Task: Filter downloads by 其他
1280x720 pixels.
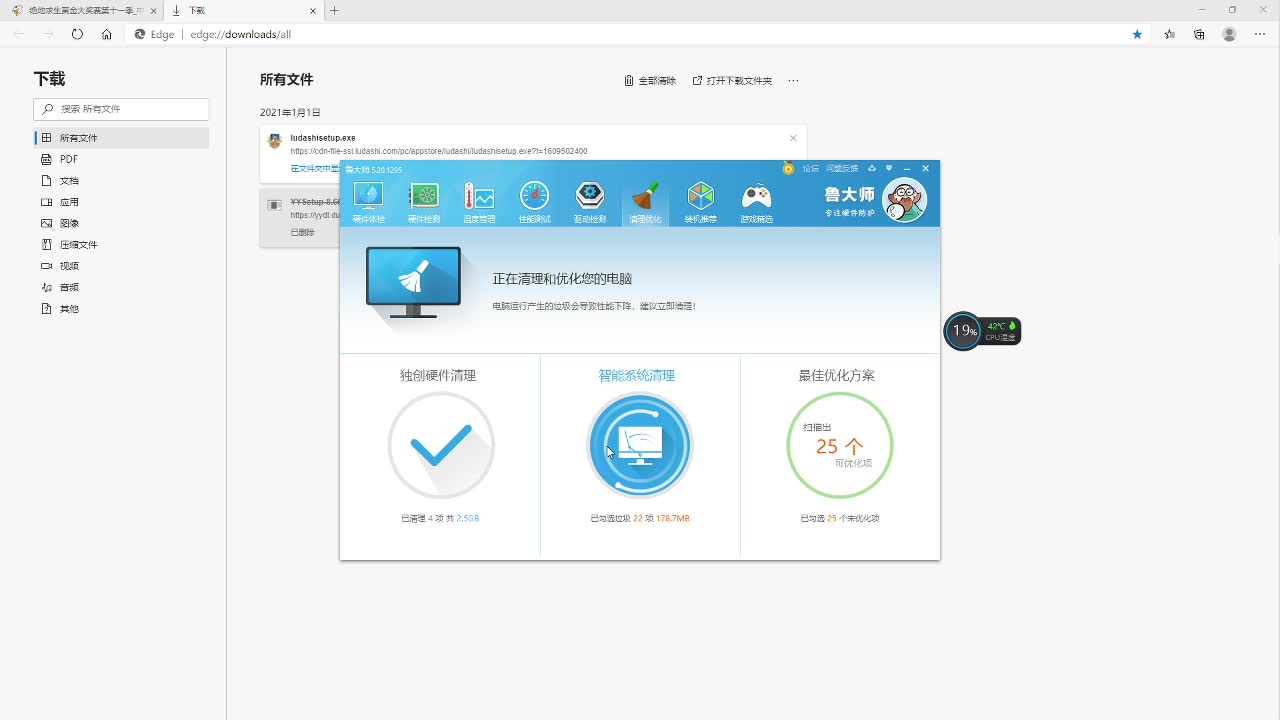Action: pos(121,309)
